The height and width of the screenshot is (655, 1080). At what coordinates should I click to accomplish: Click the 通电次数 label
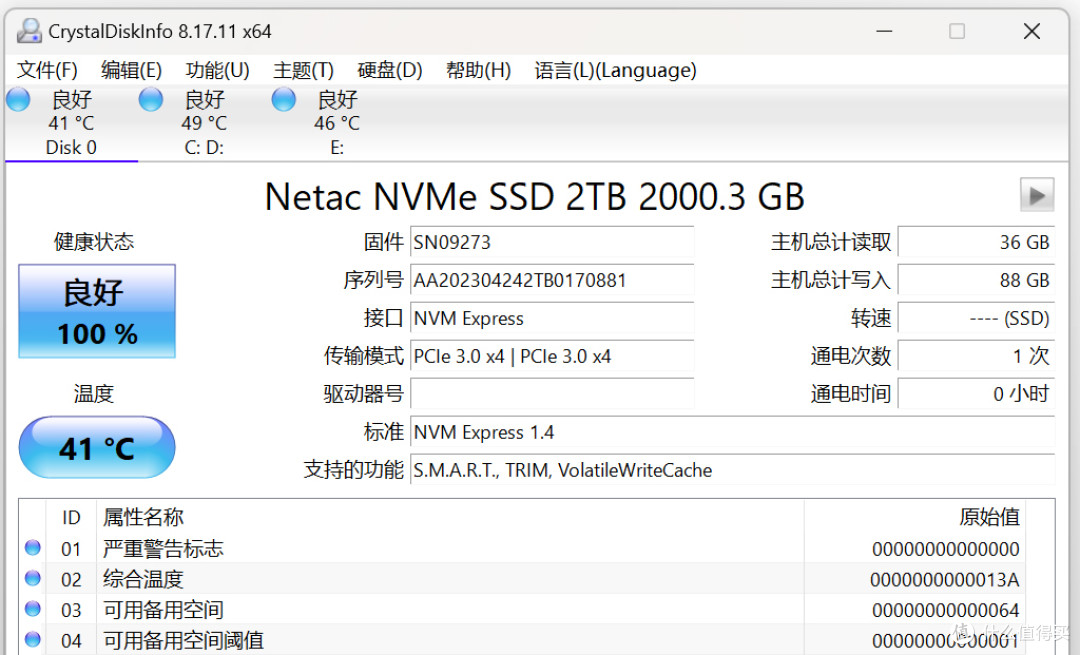pyautogui.click(x=851, y=356)
